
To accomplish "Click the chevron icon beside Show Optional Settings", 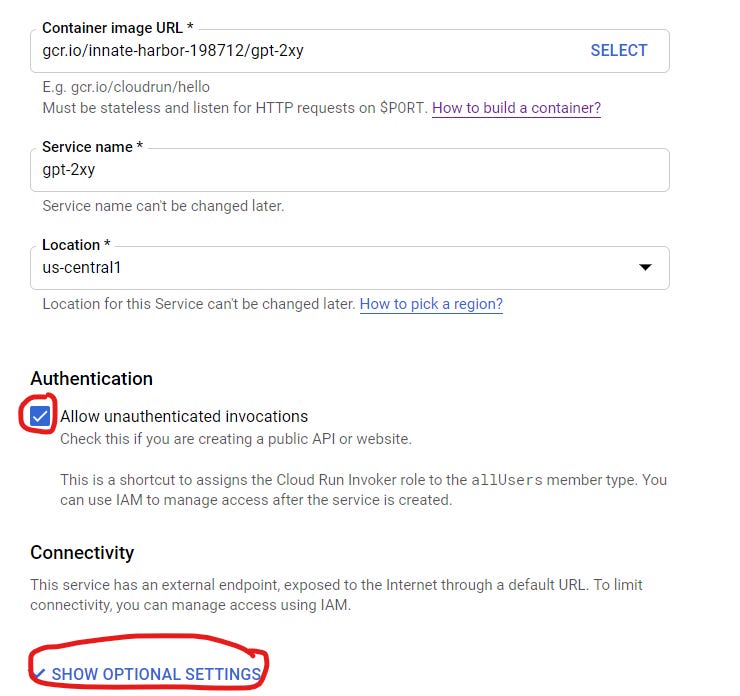I will (x=39, y=675).
